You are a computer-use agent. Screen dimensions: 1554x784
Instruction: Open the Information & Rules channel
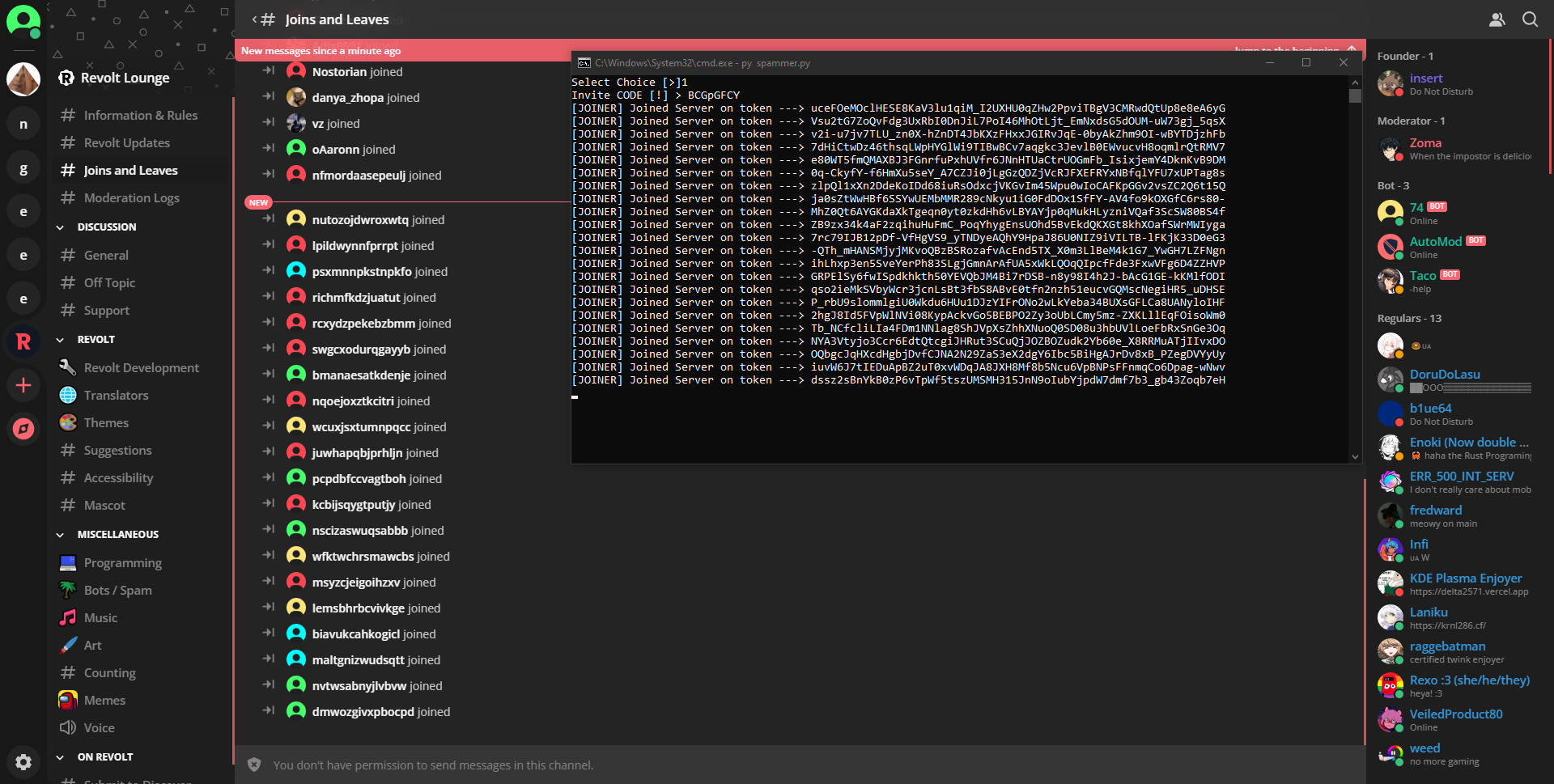[x=139, y=115]
